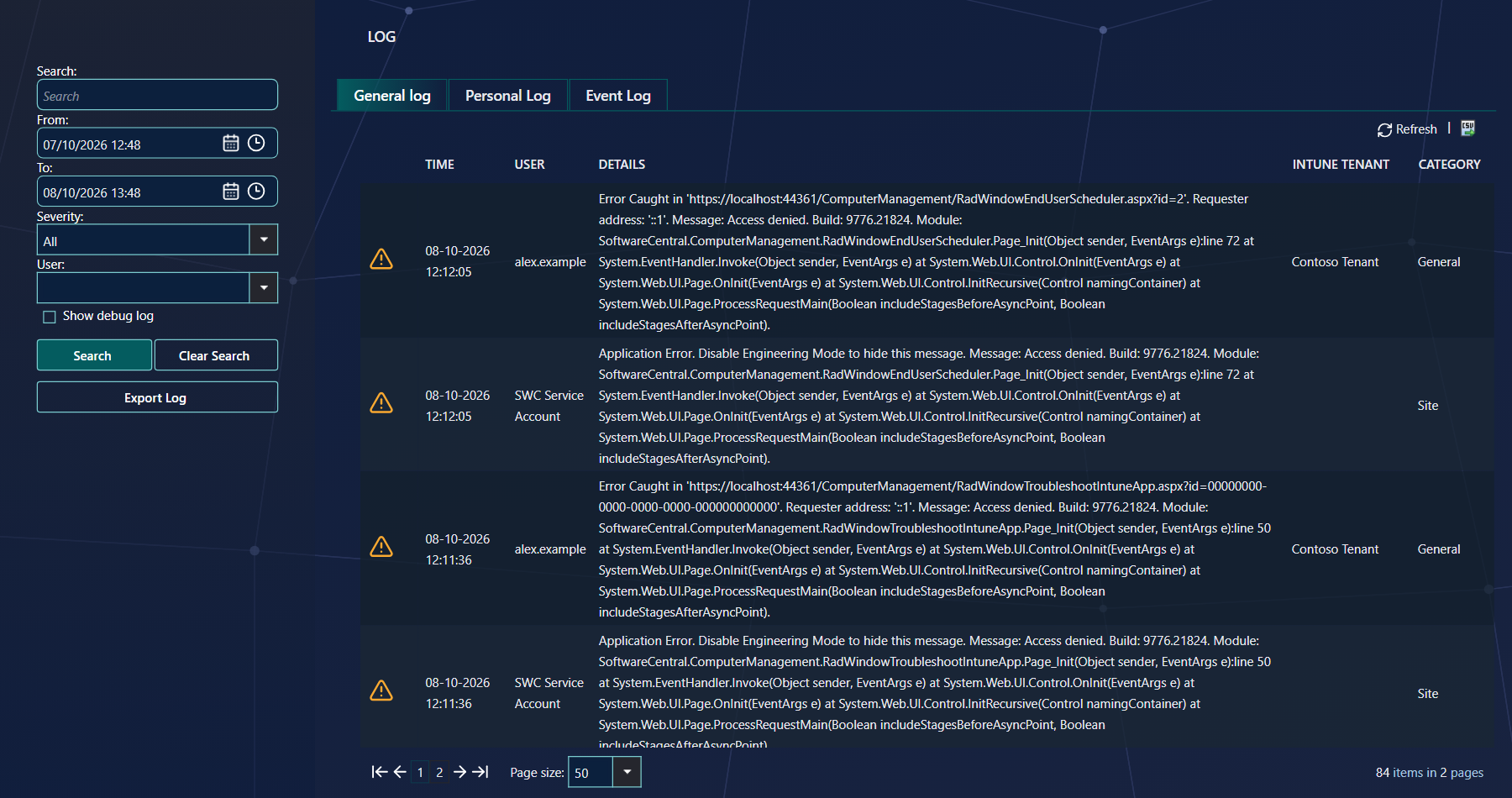Screen dimensions: 1512x798
Task: Select page 2 in the pager
Action: pyautogui.click(x=439, y=773)
